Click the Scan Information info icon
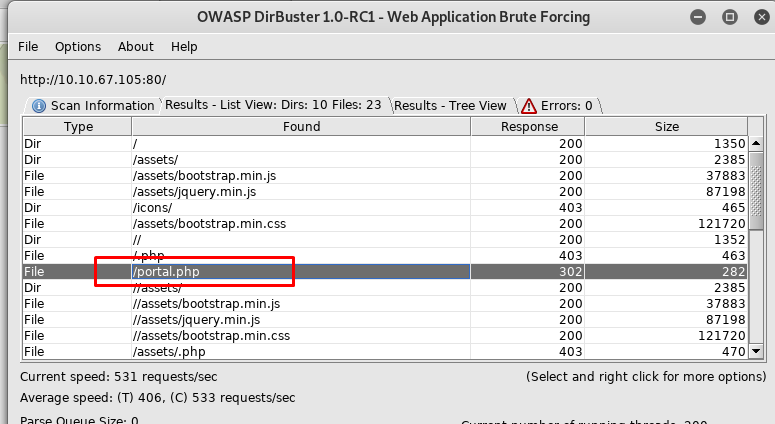The image size is (775, 424). pos(39,106)
